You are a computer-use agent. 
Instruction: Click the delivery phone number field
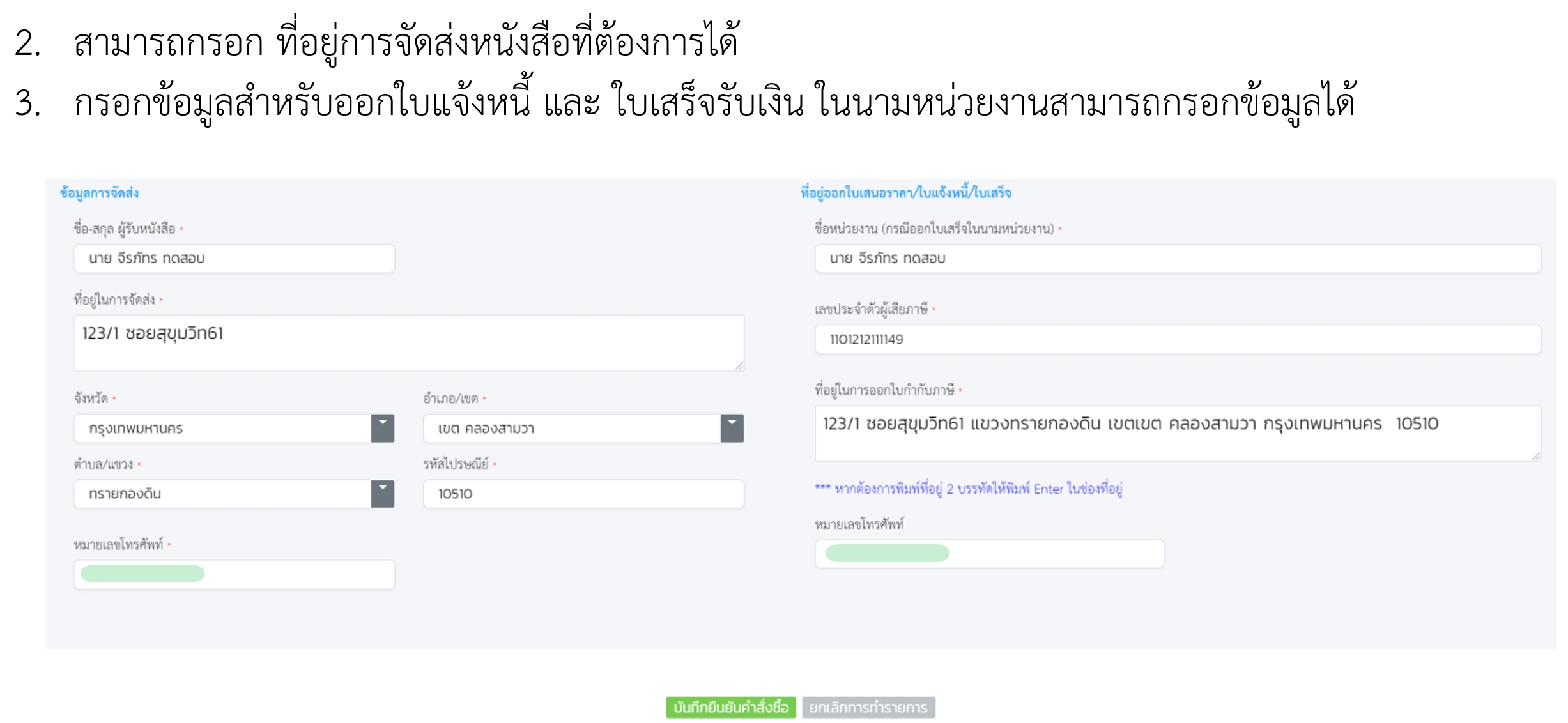tap(234, 574)
